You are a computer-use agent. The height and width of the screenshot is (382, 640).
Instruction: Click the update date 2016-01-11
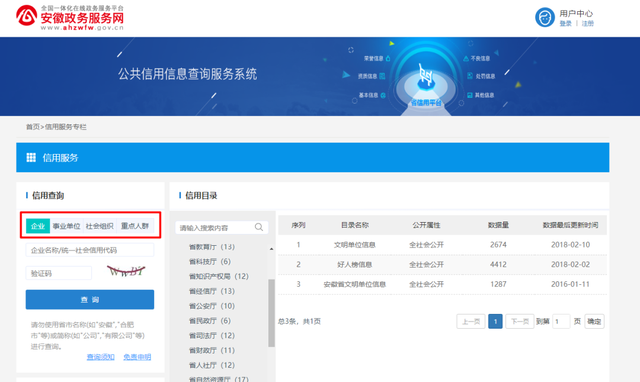click(x=570, y=284)
